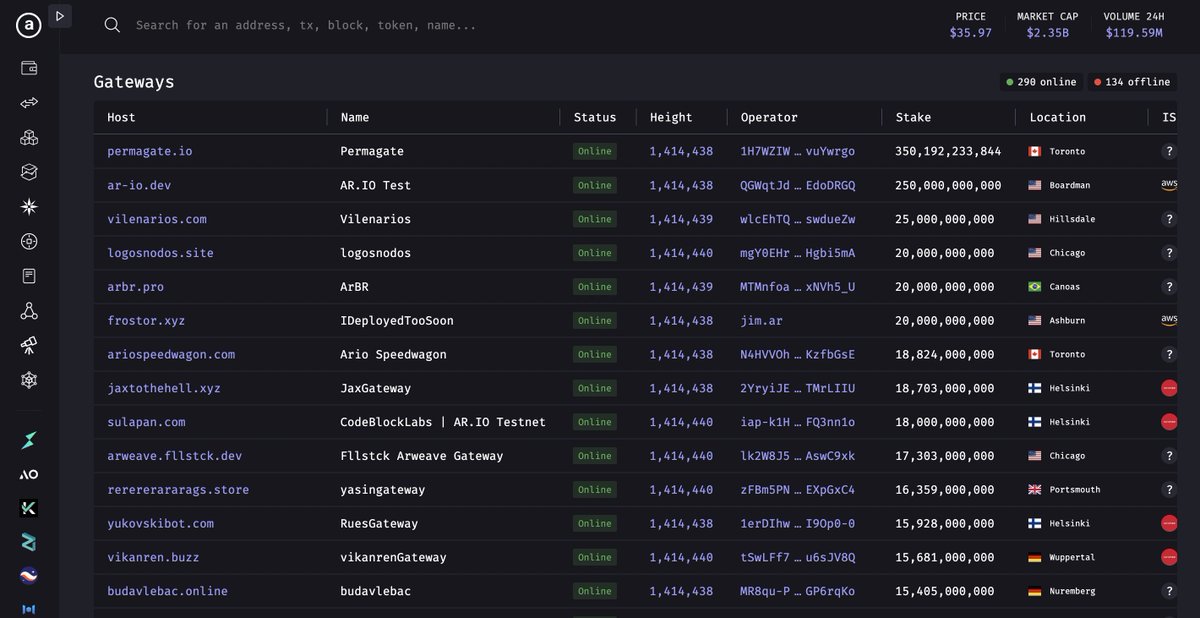1200x618 pixels.
Task: Open the rerererararags.store host link
Action: [178, 490]
